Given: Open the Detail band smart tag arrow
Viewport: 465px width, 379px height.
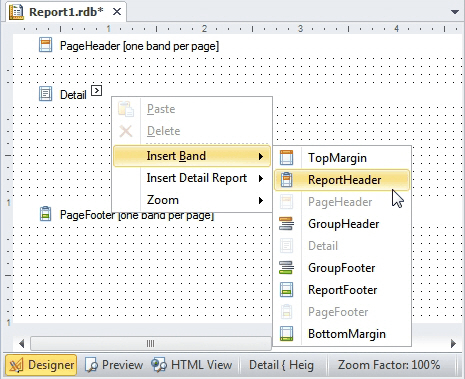Looking at the screenshot, I should [x=96, y=90].
